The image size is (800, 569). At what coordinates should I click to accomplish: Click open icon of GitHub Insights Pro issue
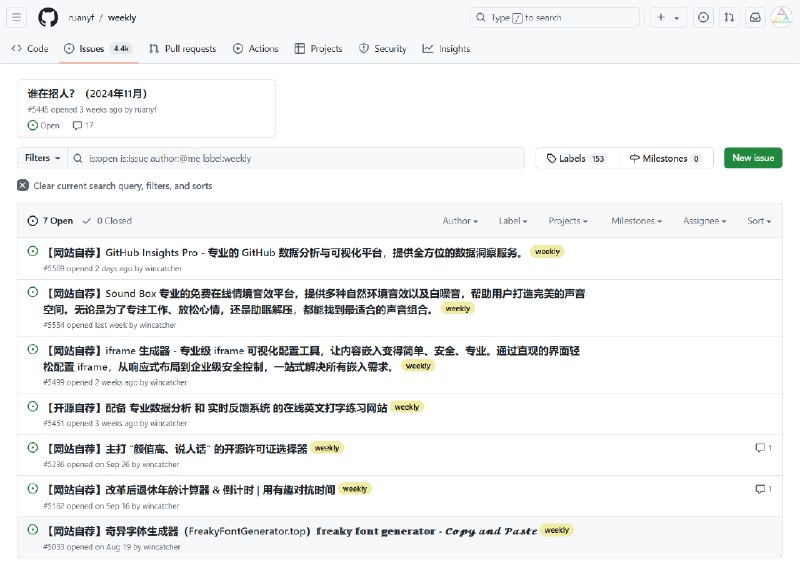(x=33, y=251)
